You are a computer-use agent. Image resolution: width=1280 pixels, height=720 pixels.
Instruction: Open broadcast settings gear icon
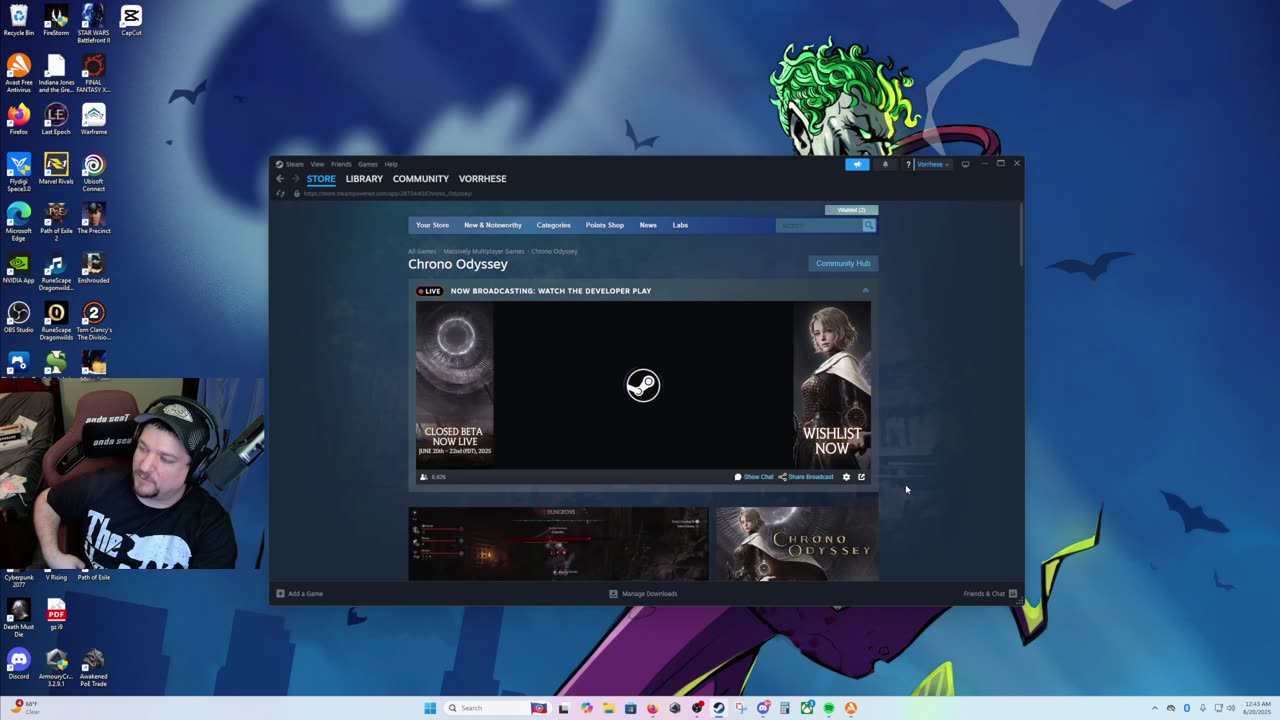[846, 477]
